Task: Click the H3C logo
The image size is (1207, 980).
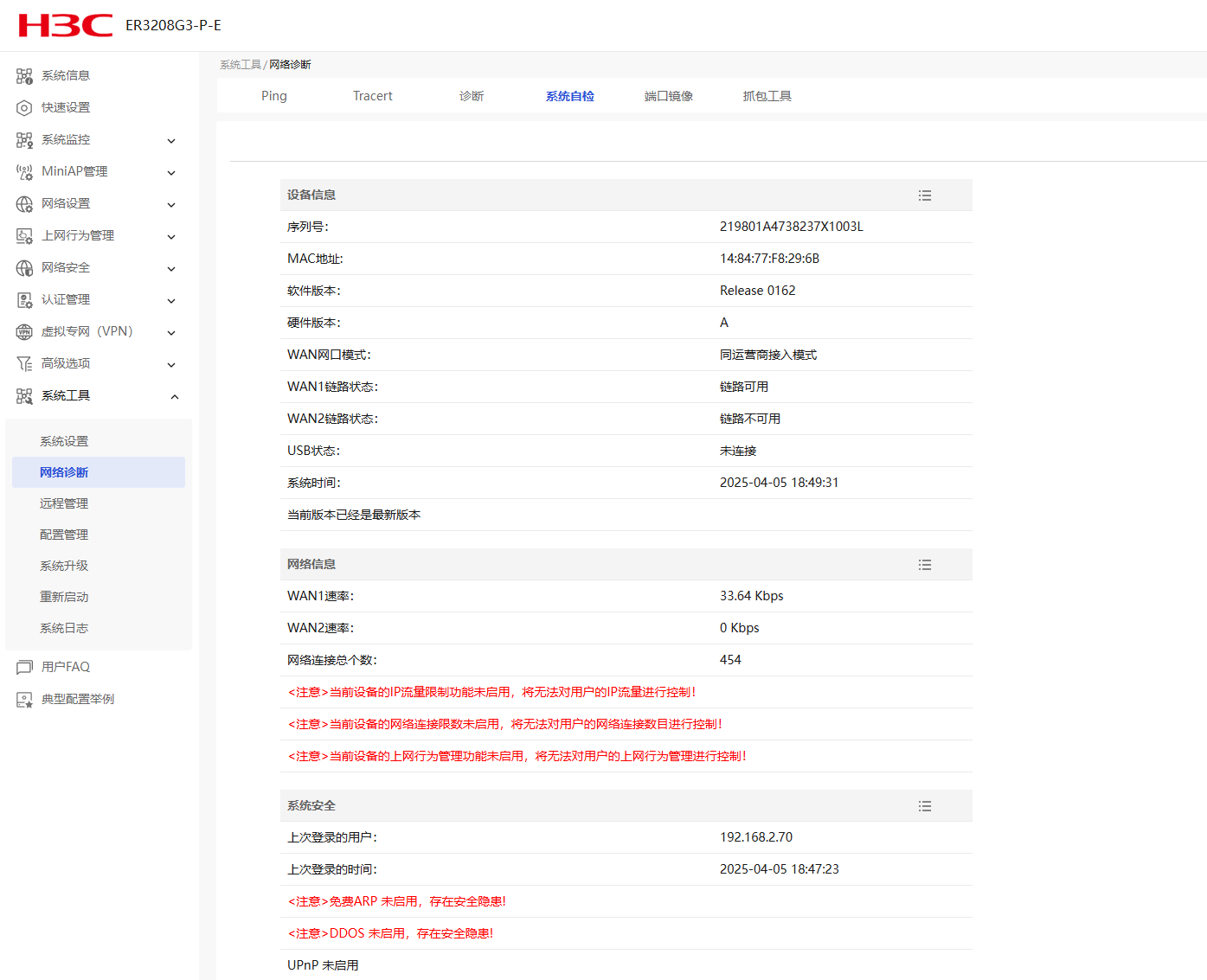Action: click(x=66, y=25)
